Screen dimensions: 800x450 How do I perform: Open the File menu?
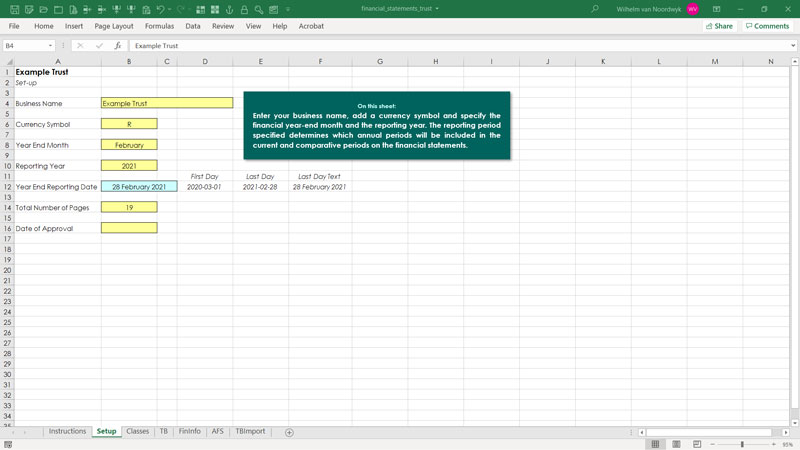pyautogui.click(x=14, y=26)
